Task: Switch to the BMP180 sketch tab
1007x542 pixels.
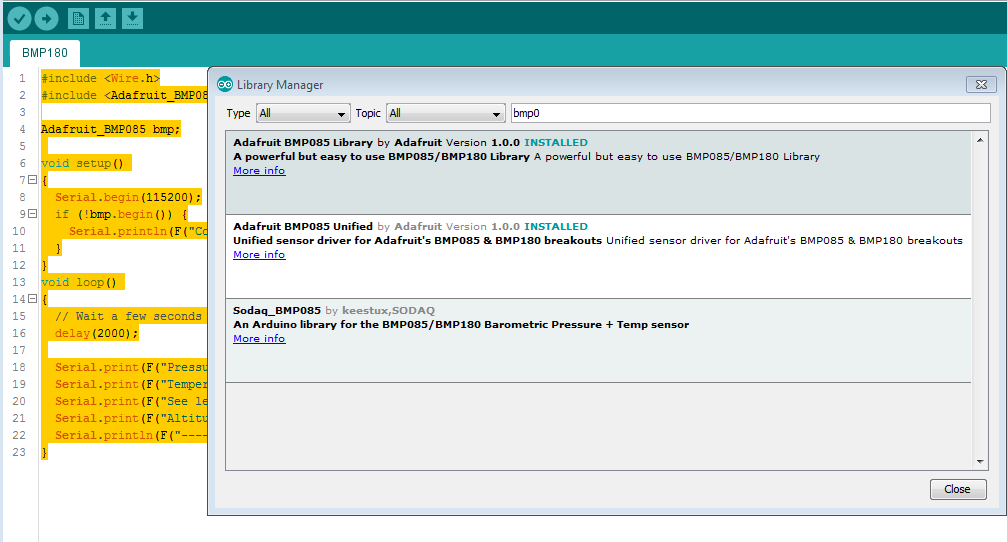Action: (x=45, y=53)
